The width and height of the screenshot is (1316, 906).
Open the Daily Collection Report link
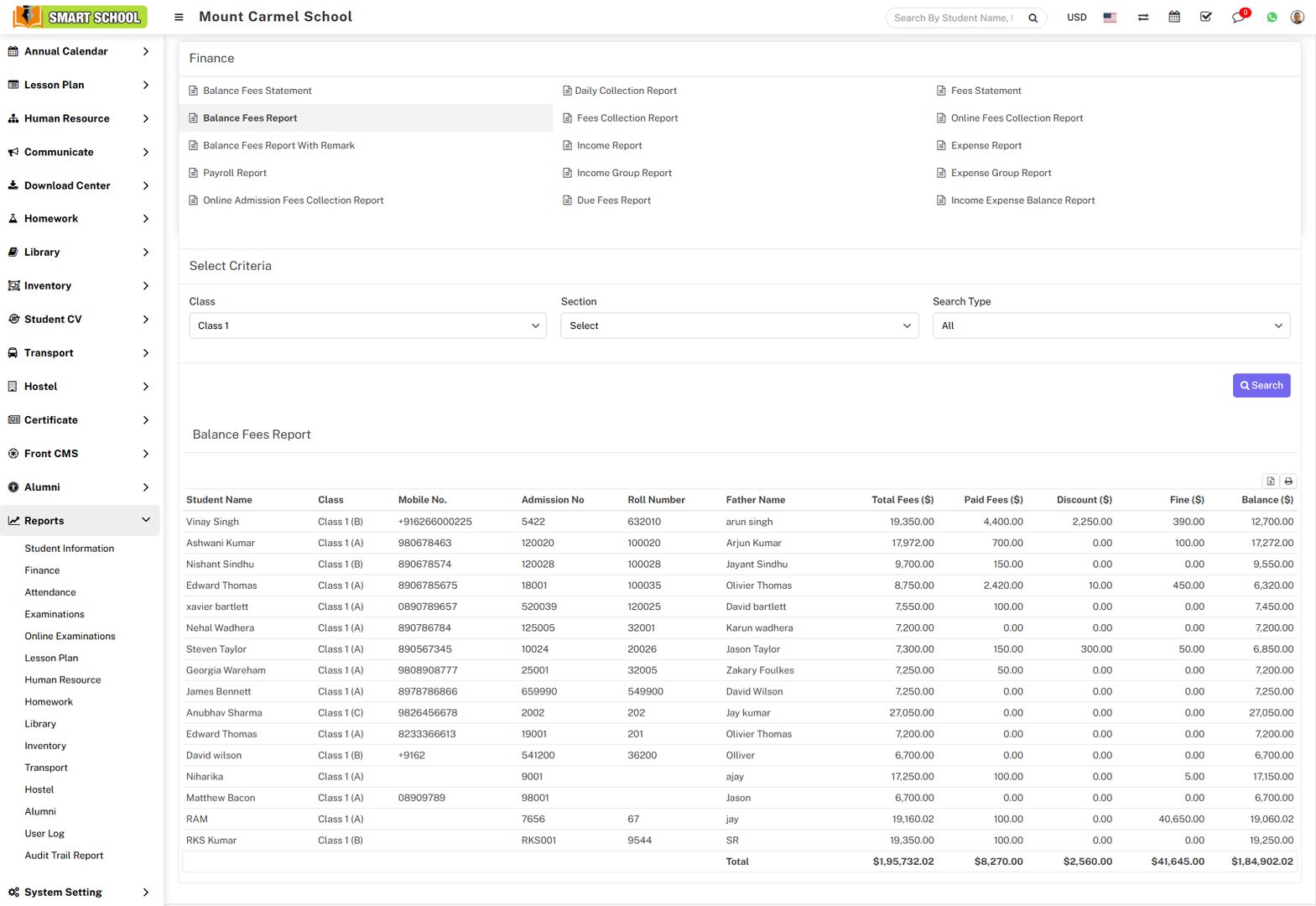click(626, 91)
